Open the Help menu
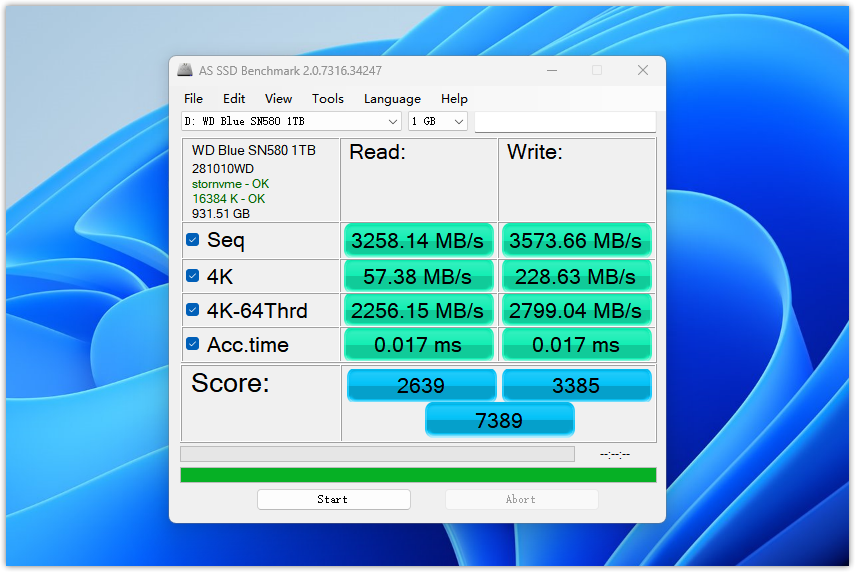855x572 pixels. pos(454,99)
